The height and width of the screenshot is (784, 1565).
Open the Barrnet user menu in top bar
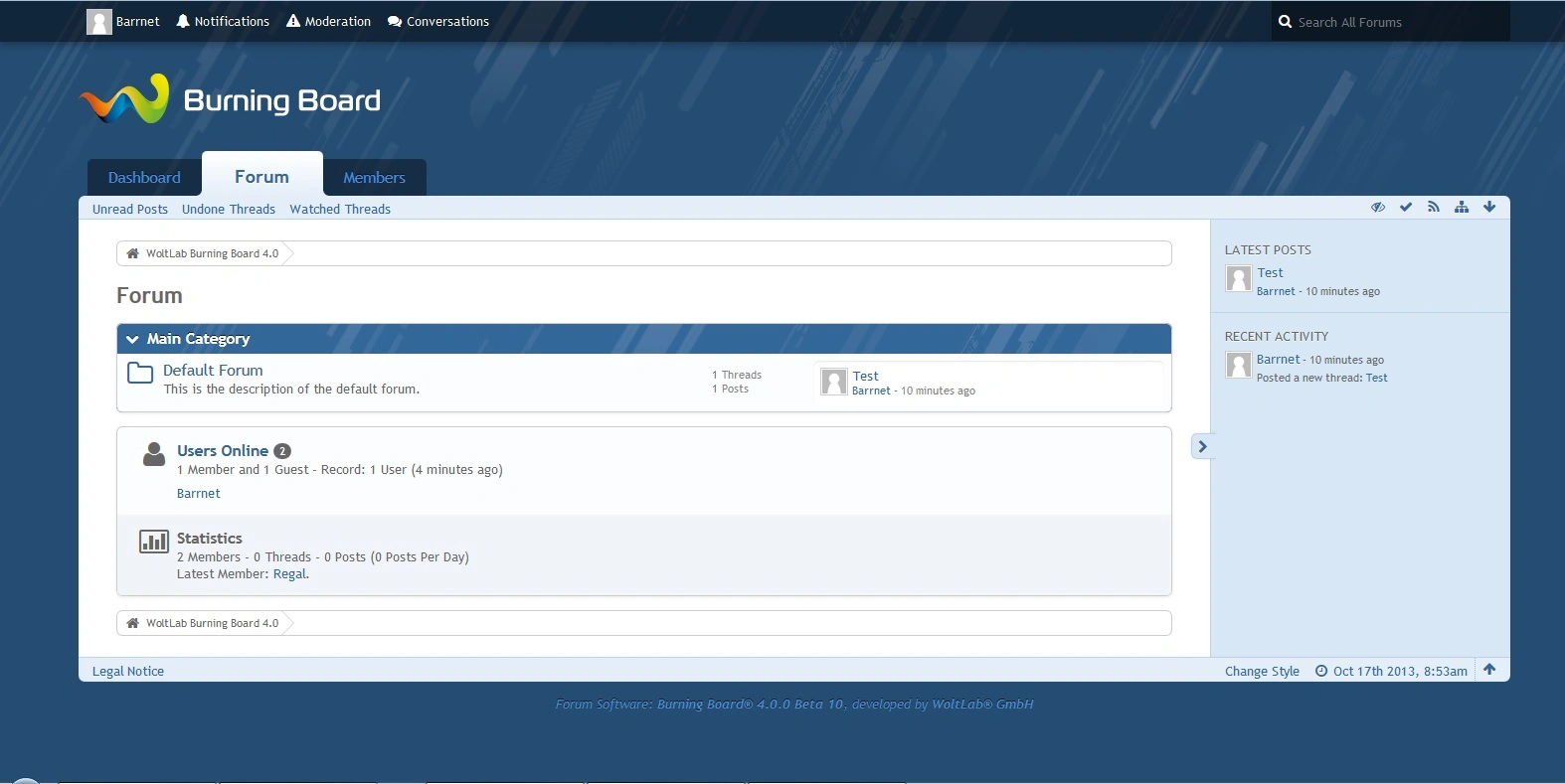click(123, 21)
